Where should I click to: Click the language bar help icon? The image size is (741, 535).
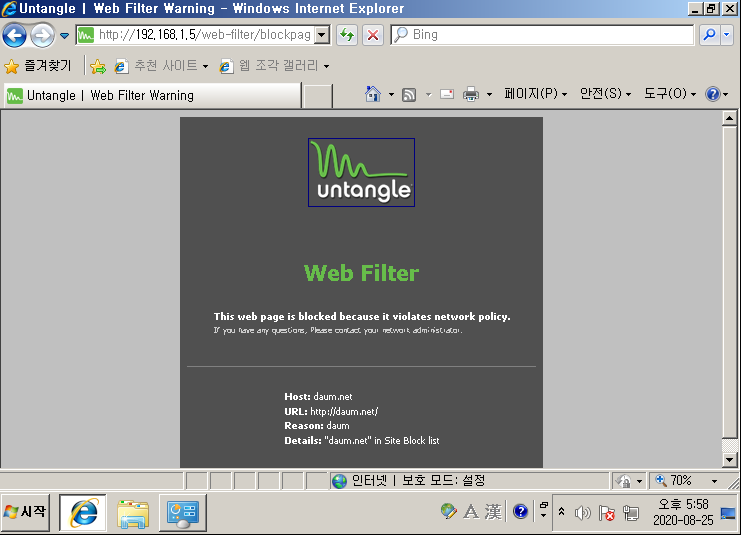[520, 511]
